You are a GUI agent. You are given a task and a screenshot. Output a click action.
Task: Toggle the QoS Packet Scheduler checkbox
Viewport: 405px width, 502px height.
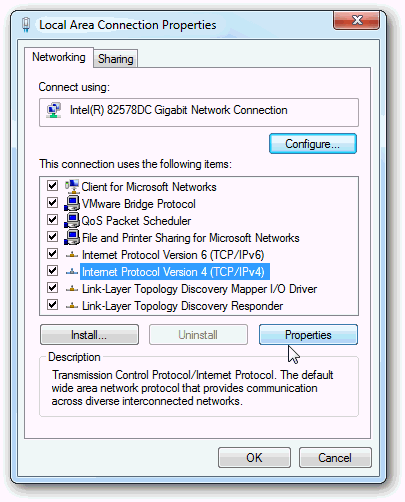pyautogui.click(x=52, y=219)
